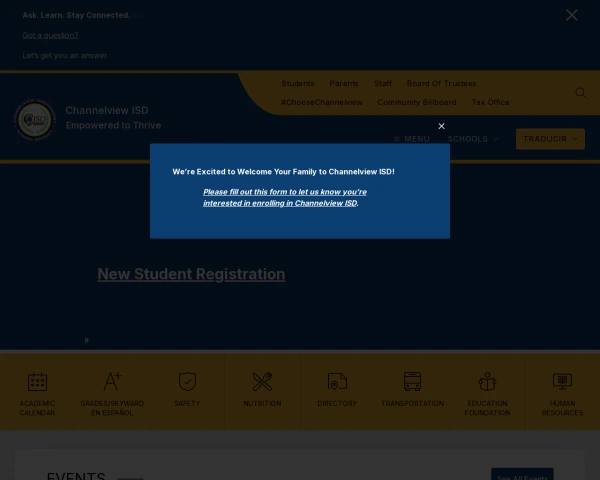The width and height of the screenshot is (600, 480).
Task: Dismiss the top announcement banner
Action: click(572, 15)
